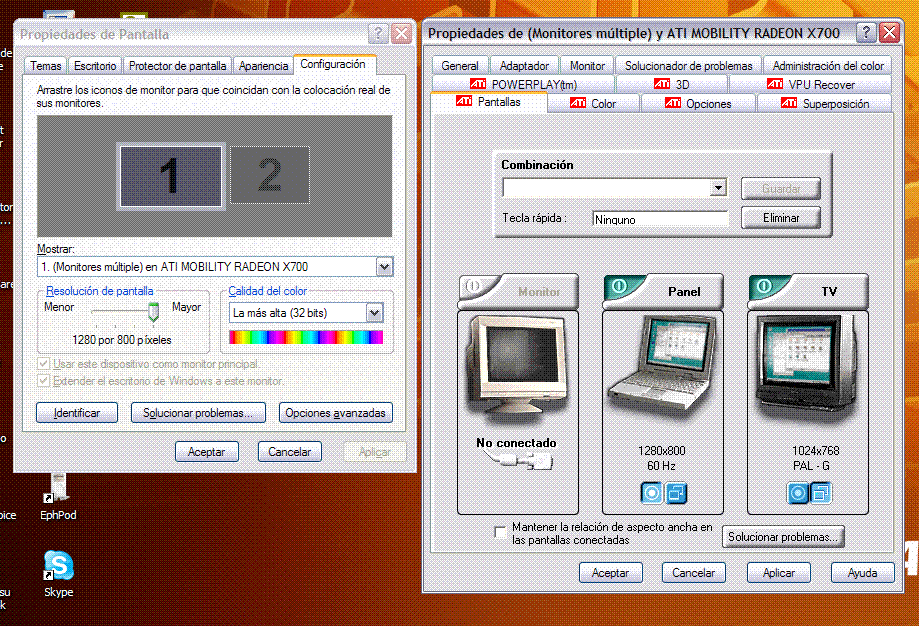Open the ATI VPU Recover tab
The width and height of the screenshot is (919, 633).
[811, 84]
